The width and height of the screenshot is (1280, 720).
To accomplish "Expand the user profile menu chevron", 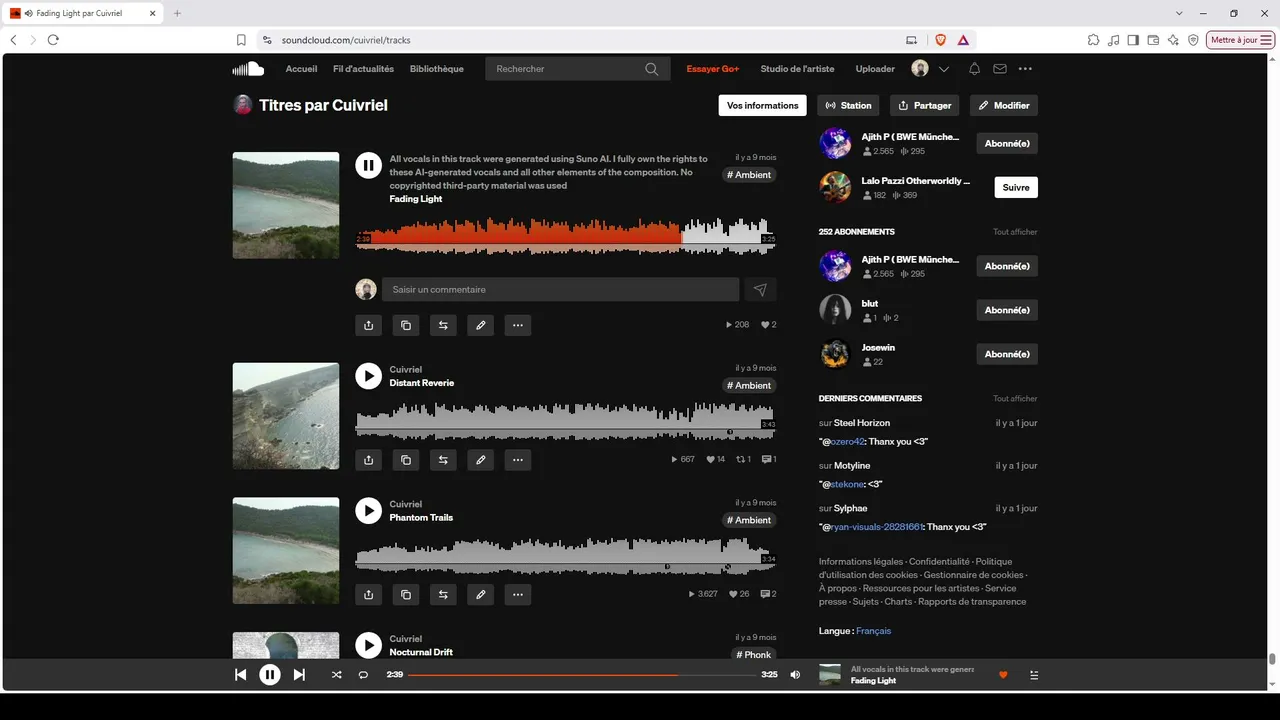I will tap(943, 69).
